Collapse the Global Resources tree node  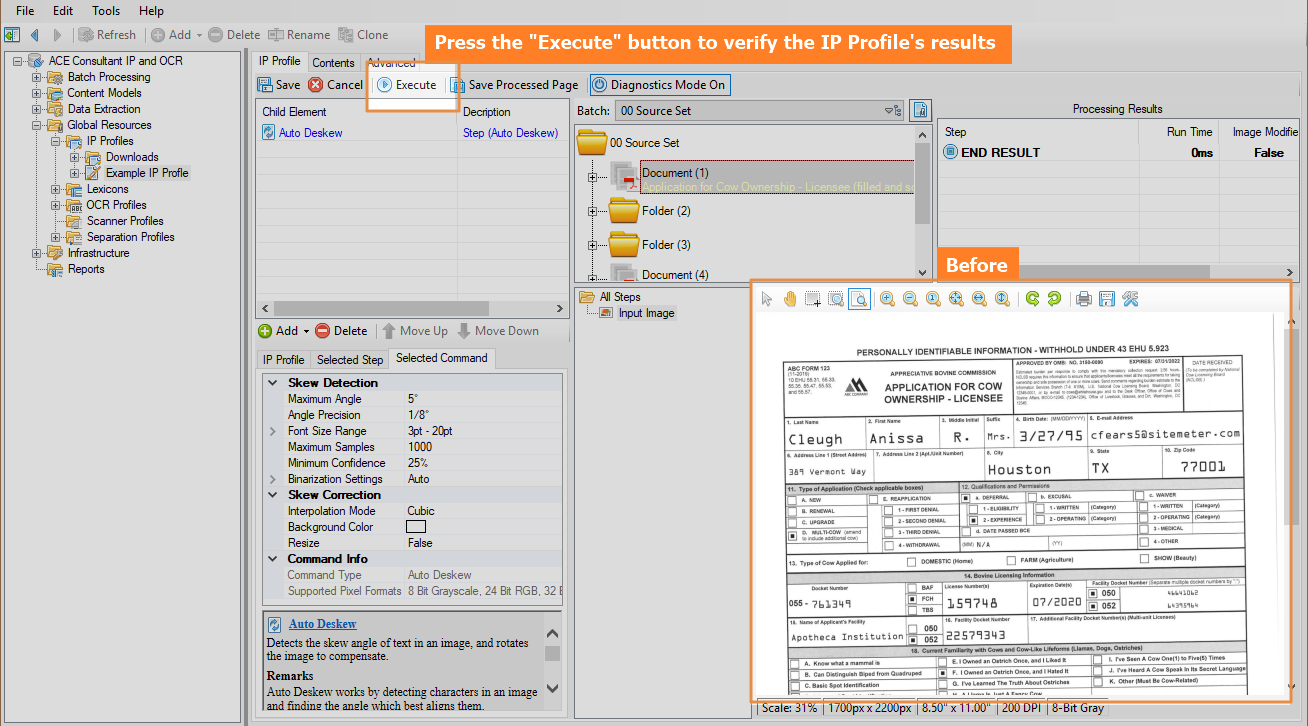[37, 125]
